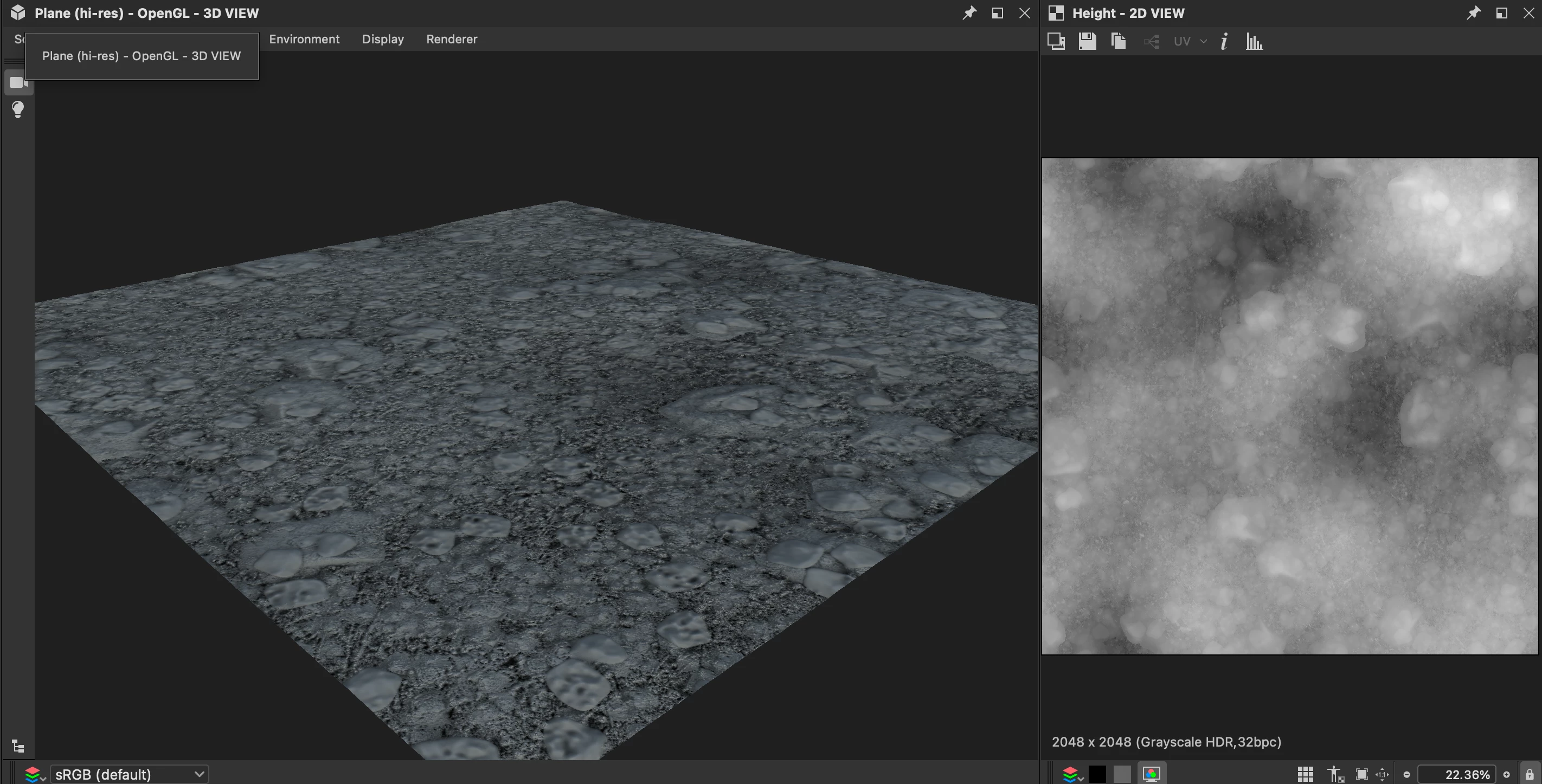This screenshot has height=784, width=1542.
Task: Click the camera icon in the 3D view
Action: click(x=18, y=82)
